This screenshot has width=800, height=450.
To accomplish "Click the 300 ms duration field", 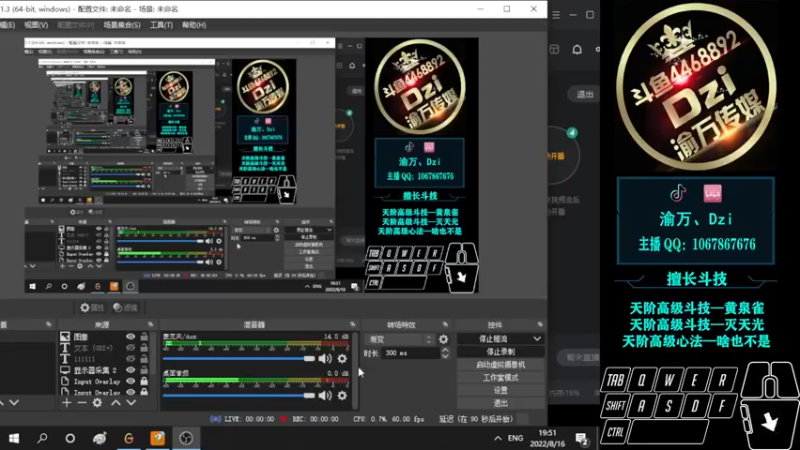I will pyautogui.click(x=411, y=353).
